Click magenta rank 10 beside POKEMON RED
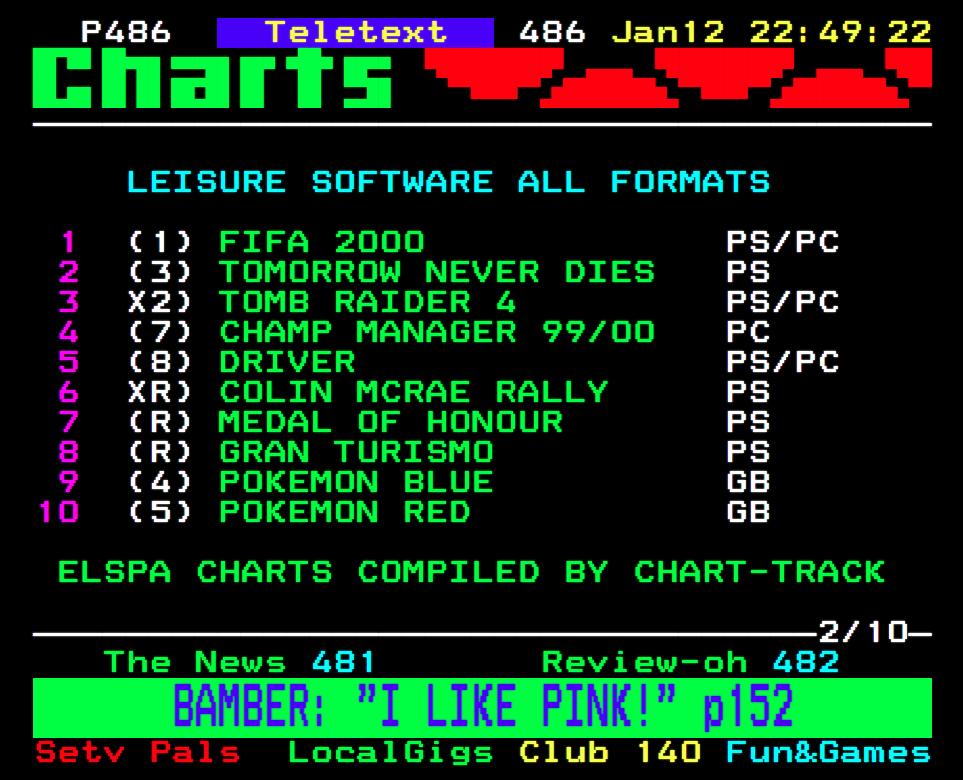 58,513
